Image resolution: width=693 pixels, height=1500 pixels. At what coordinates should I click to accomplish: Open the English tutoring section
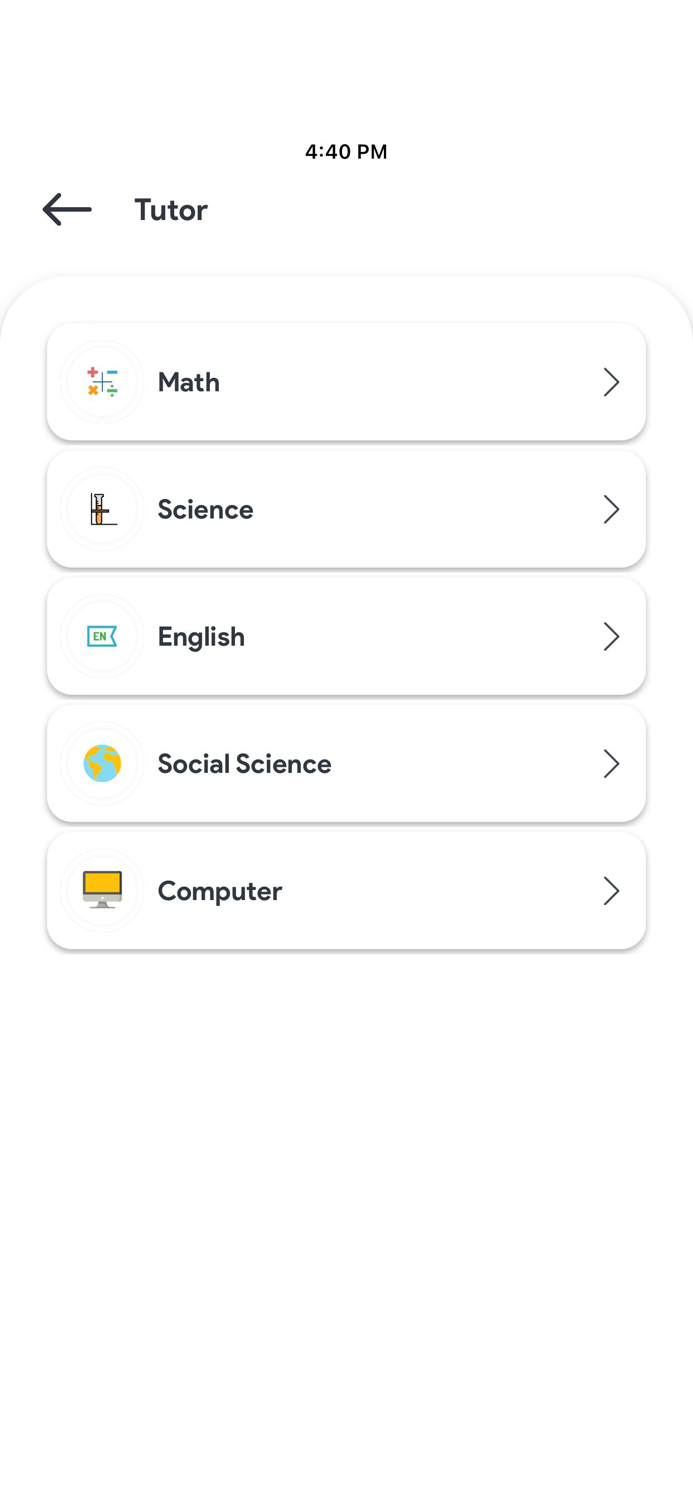click(x=346, y=636)
